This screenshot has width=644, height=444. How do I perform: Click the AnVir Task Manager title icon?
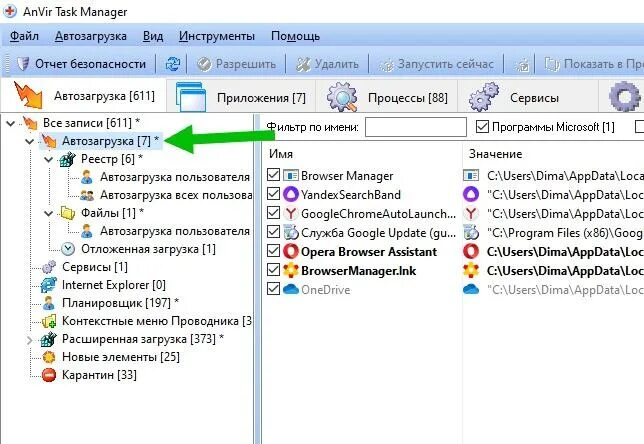tap(9, 12)
